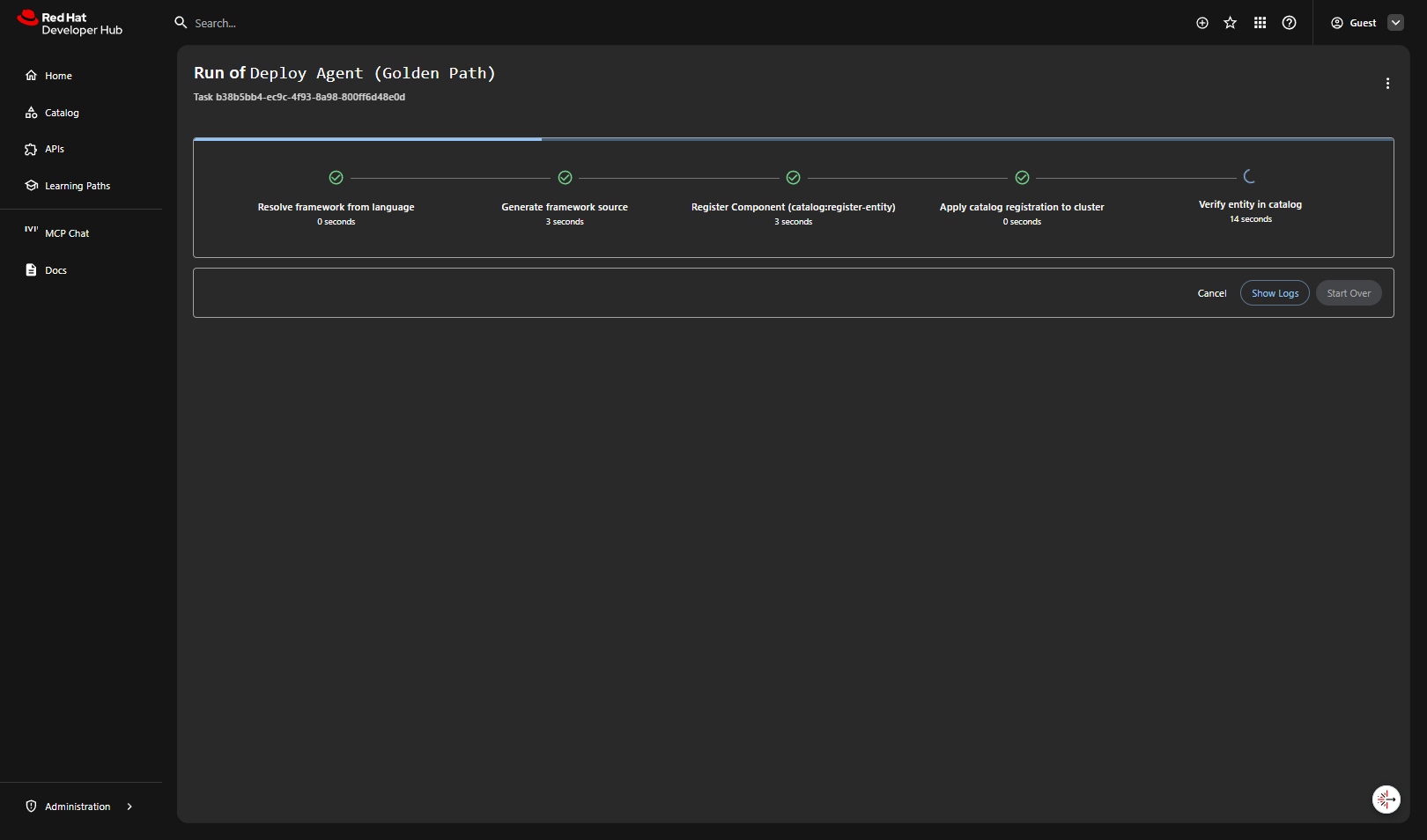1427x840 pixels.
Task: Click the Red Hat Developer Hub logo
Action: pos(70,23)
